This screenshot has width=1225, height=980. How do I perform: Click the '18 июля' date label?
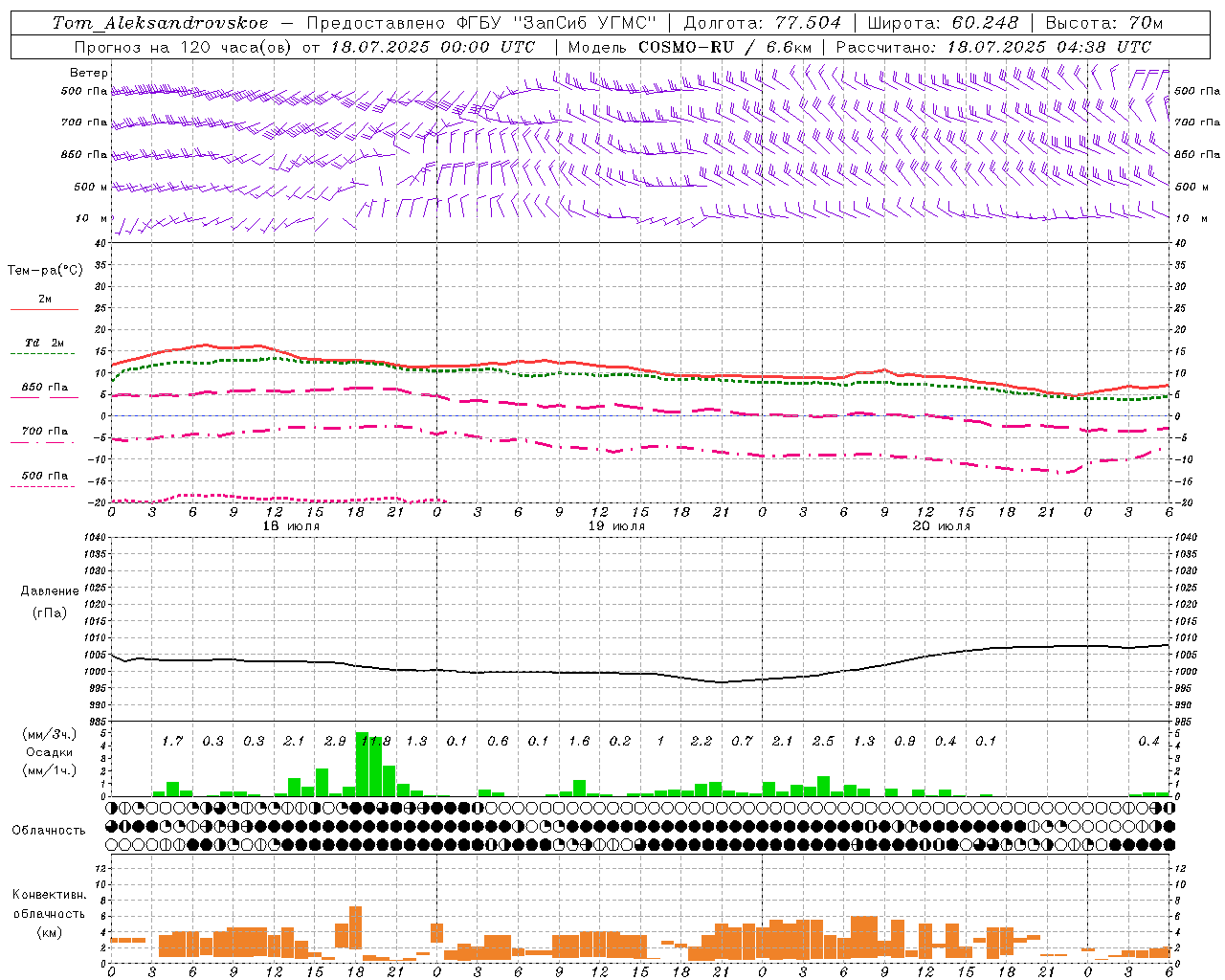coord(292,526)
